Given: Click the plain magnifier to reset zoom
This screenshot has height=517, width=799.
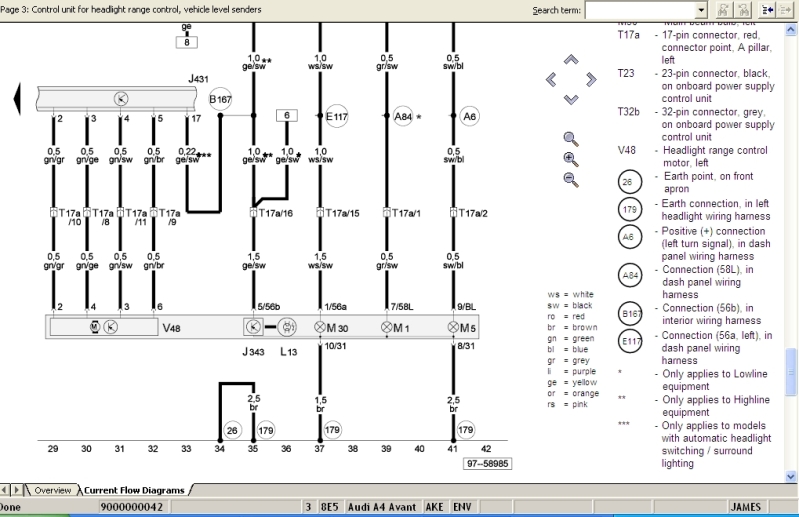Looking at the screenshot, I should click(571, 138).
